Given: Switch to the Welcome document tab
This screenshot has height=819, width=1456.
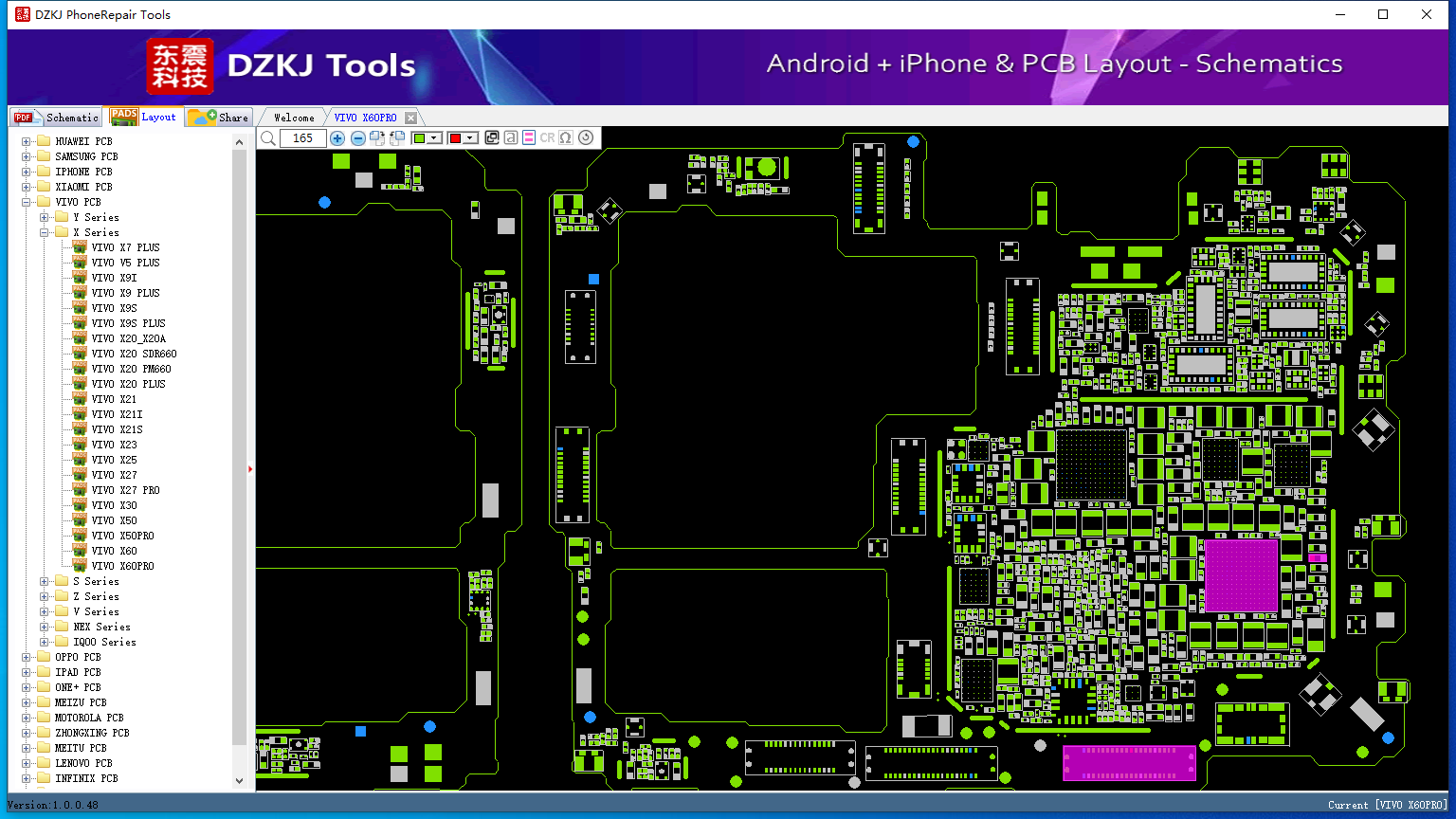Looking at the screenshot, I should tap(294, 118).
